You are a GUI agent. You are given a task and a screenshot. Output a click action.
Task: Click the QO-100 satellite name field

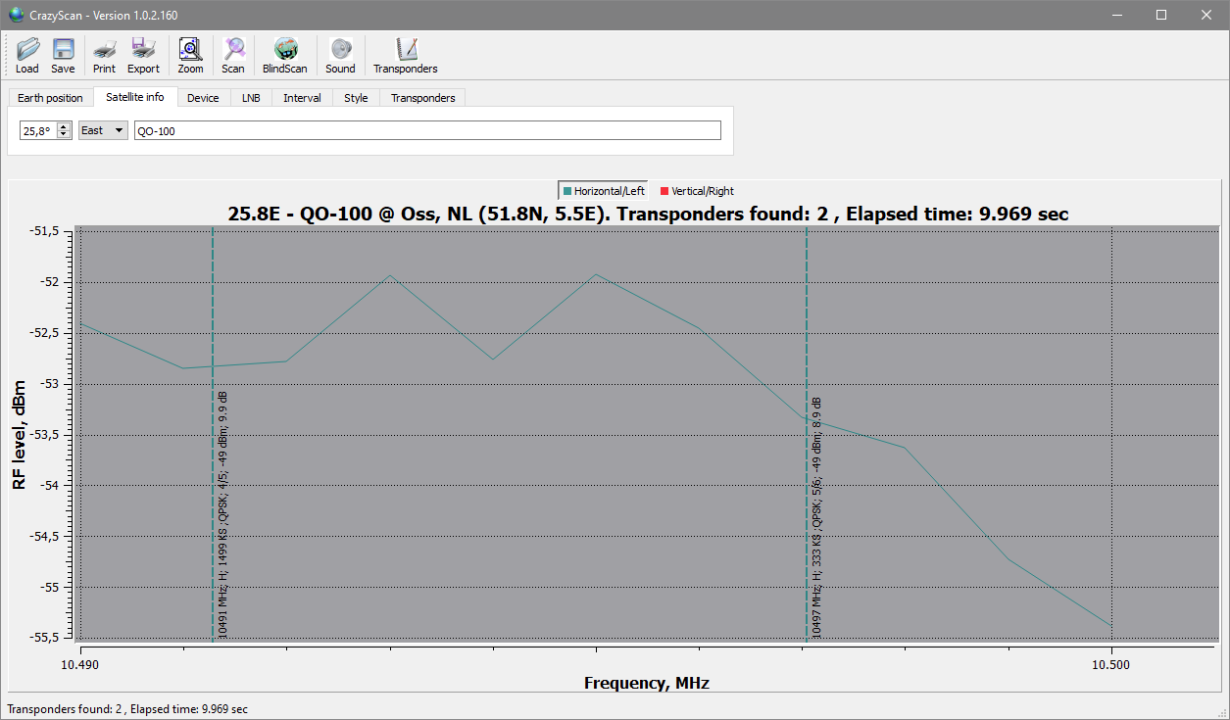427,131
